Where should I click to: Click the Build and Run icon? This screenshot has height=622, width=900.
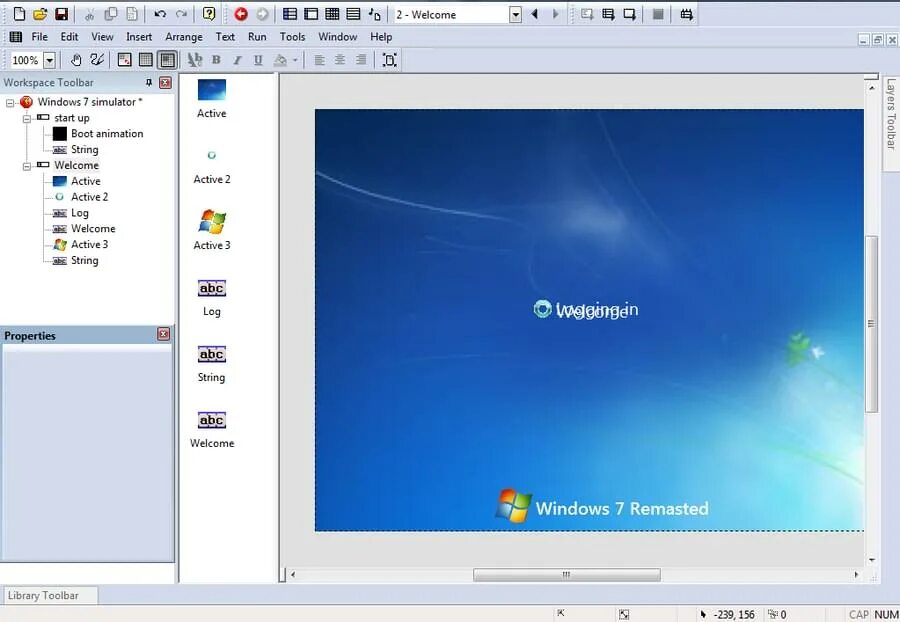[686, 14]
